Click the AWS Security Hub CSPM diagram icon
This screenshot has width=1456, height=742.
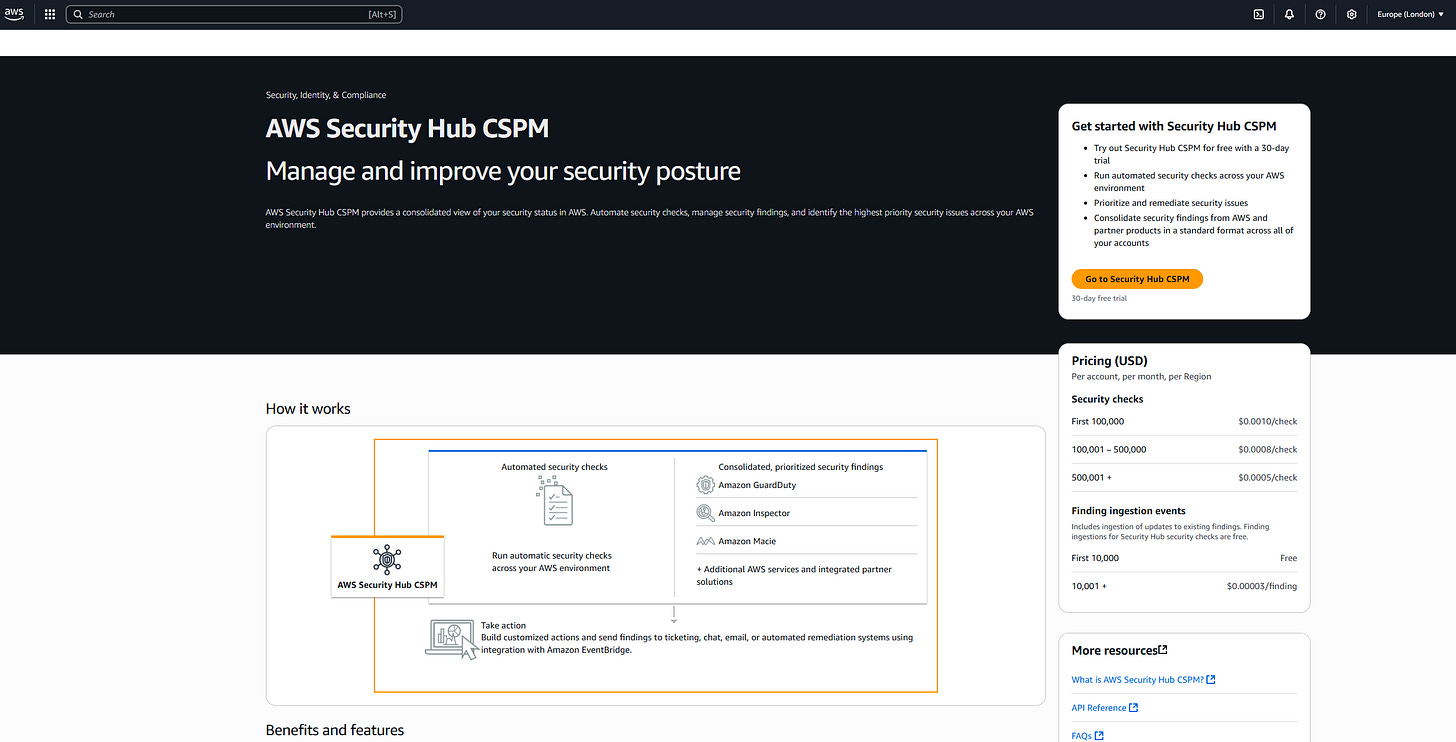pyautogui.click(x=387, y=558)
